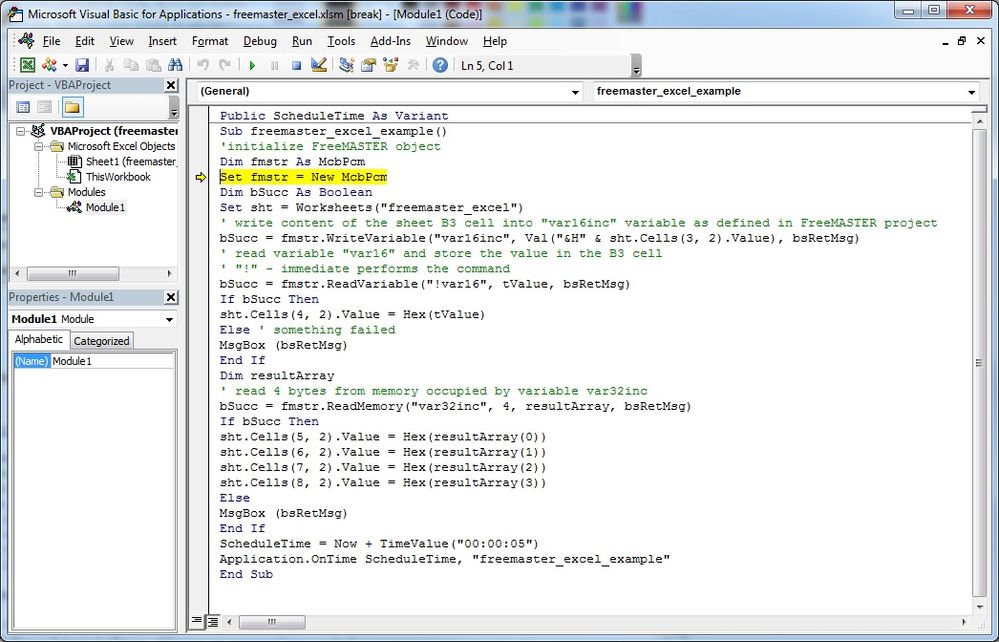Viewport: 999px width, 642px height.
Task: Run the macro with the green play icon
Action: coord(252,65)
